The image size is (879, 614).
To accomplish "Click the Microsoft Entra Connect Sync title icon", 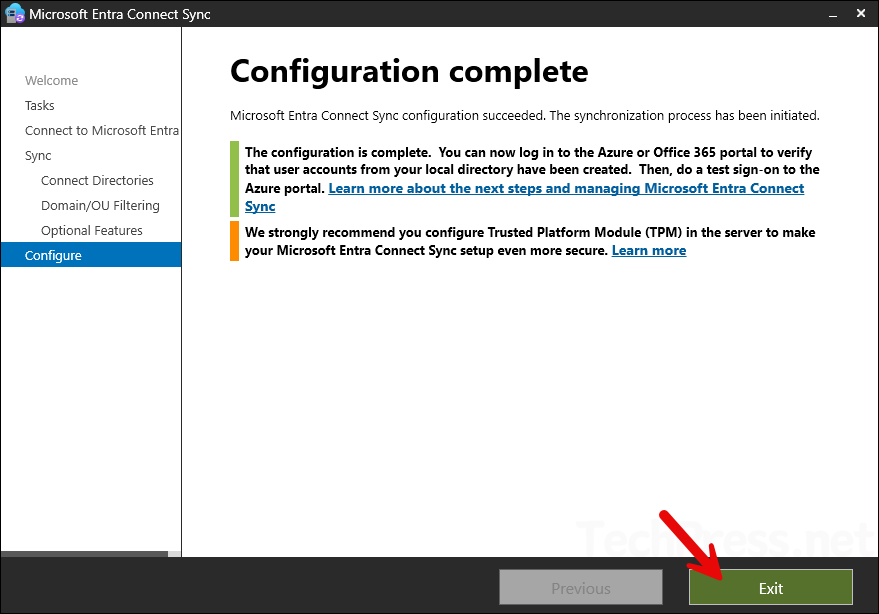I will pyautogui.click(x=15, y=13).
